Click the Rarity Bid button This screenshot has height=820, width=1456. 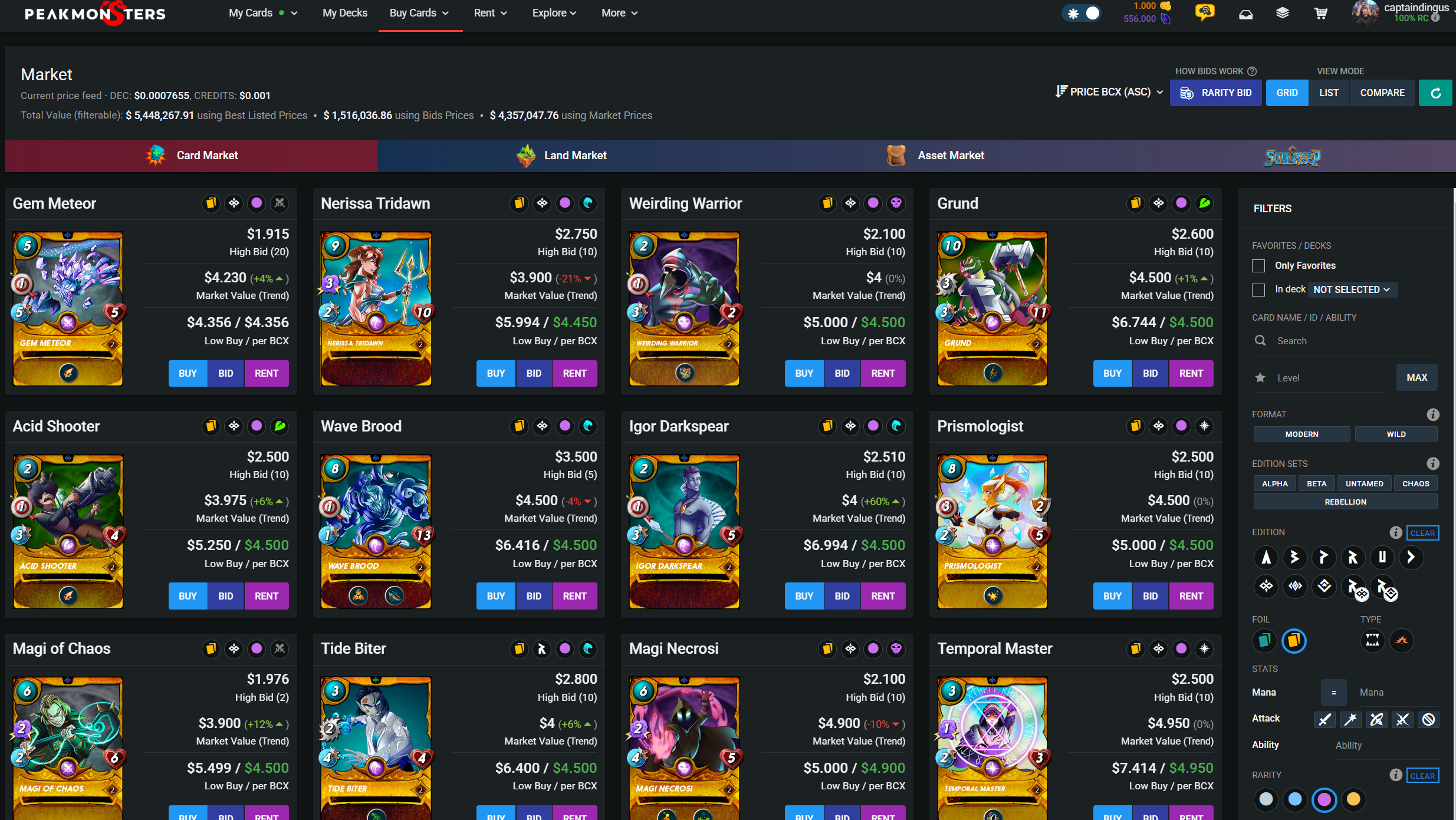pyautogui.click(x=1215, y=93)
